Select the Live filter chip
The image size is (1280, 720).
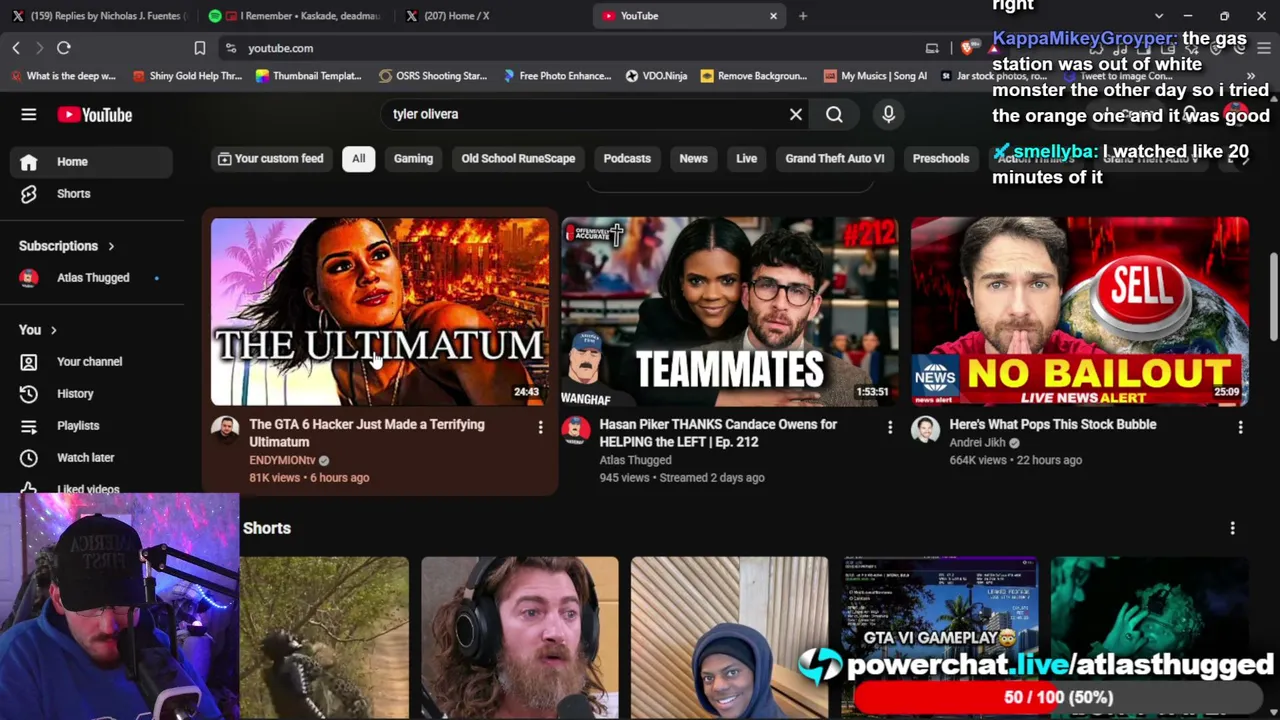[746, 159]
